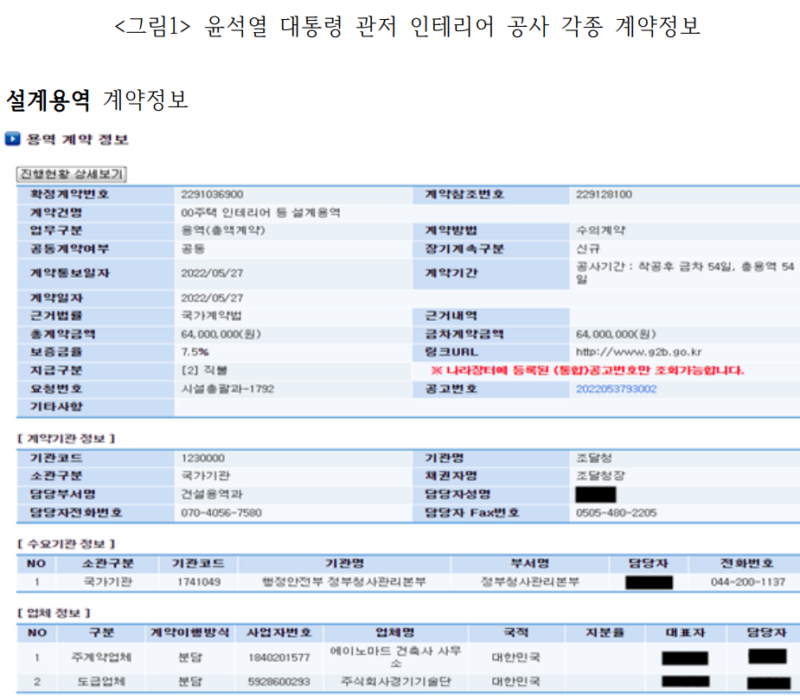The height and width of the screenshot is (700, 800).
Task: Click the red 나라장터 notice text
Action: click(x=586, y=371)
